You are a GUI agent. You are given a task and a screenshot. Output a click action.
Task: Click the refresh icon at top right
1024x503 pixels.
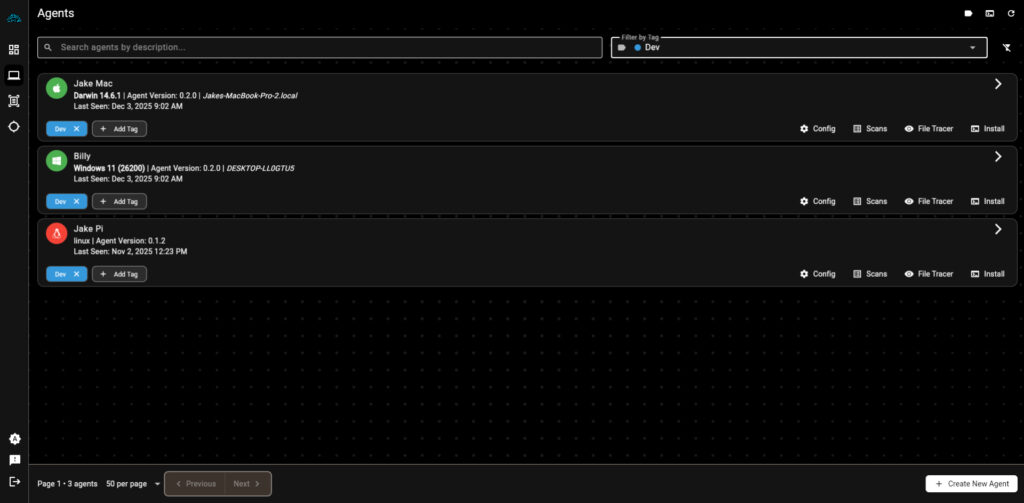pos(1011,14)
